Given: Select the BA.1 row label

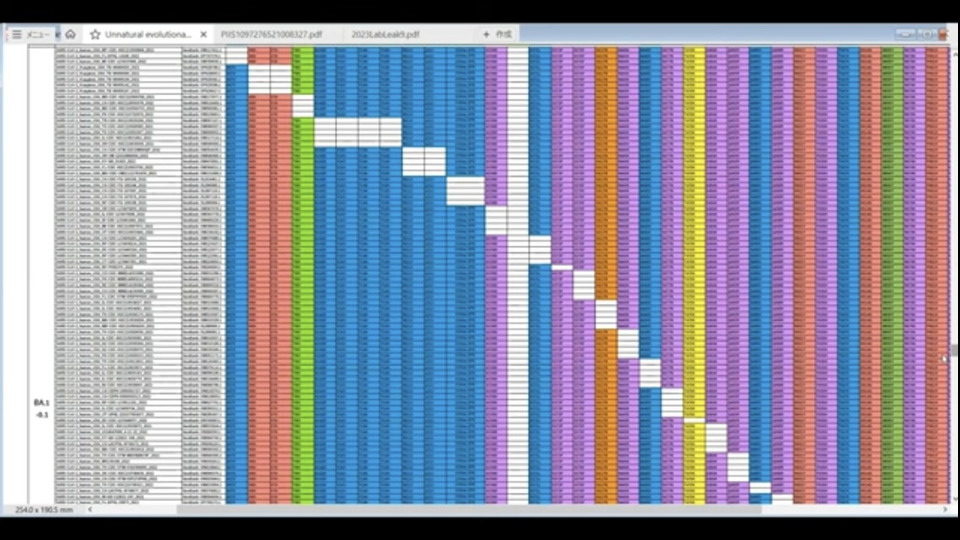Looking at the screenshot, I should pyautogui.click(x=41, y=402).
